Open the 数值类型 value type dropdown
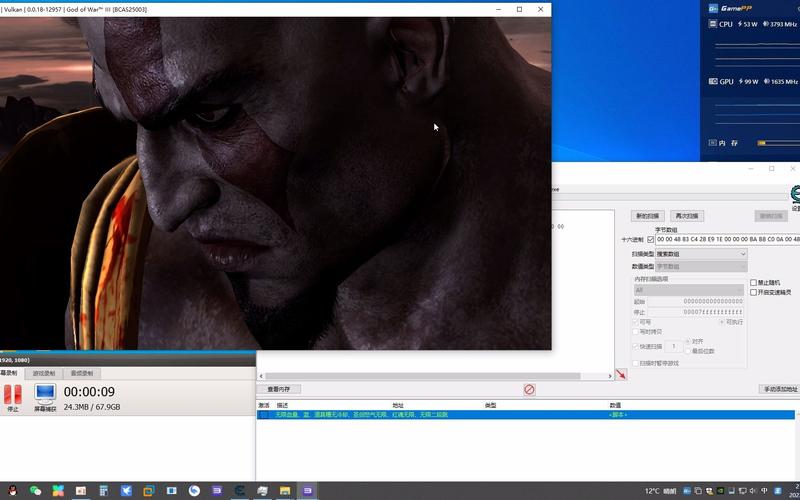This screenshot has height=500, width=800. pyautogui.click(x=701, y=267)
